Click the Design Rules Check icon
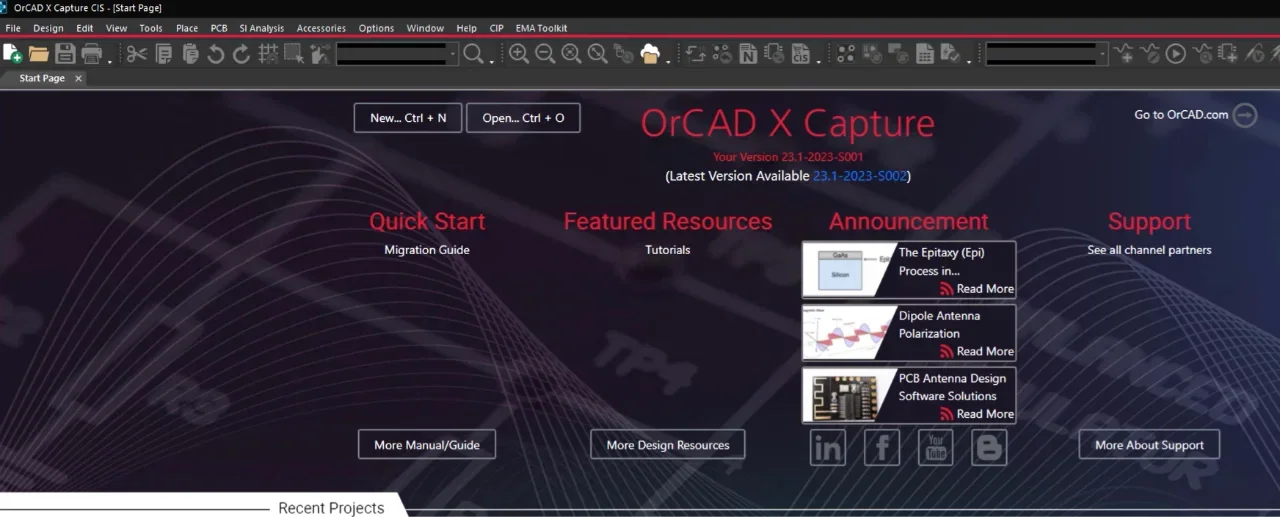 (950, 54)
